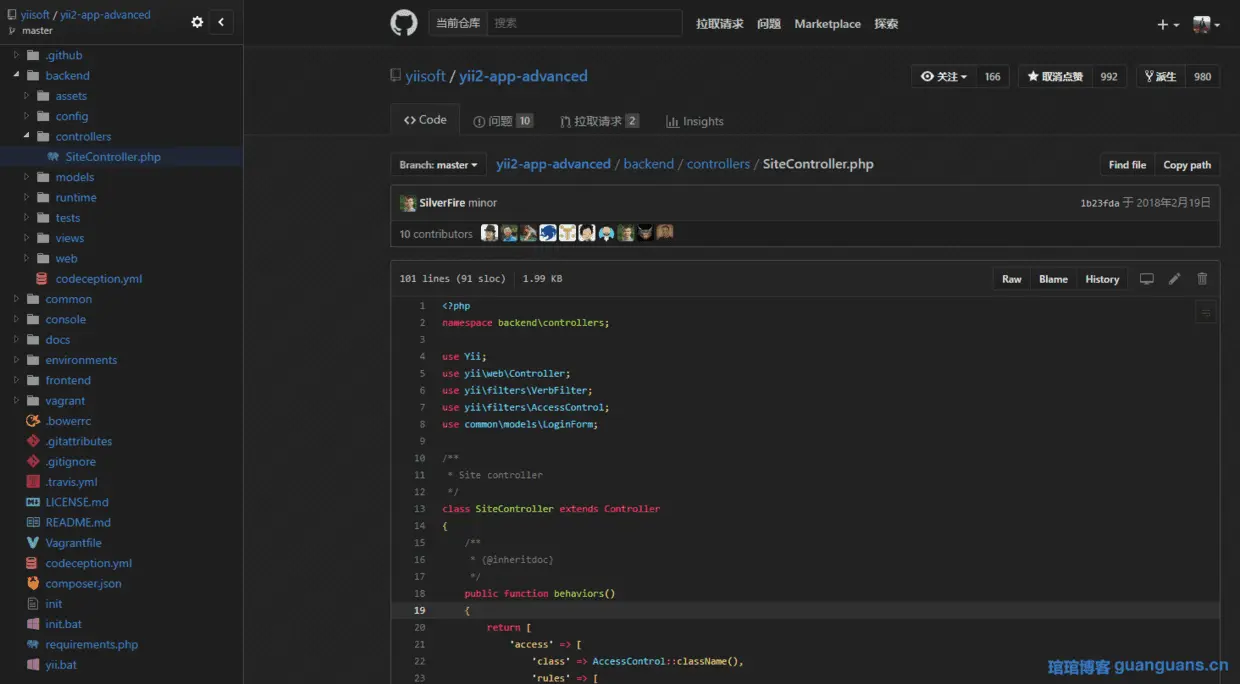Click the Blame button
The image size is (1240, 684).
[x=1053, y=279]
